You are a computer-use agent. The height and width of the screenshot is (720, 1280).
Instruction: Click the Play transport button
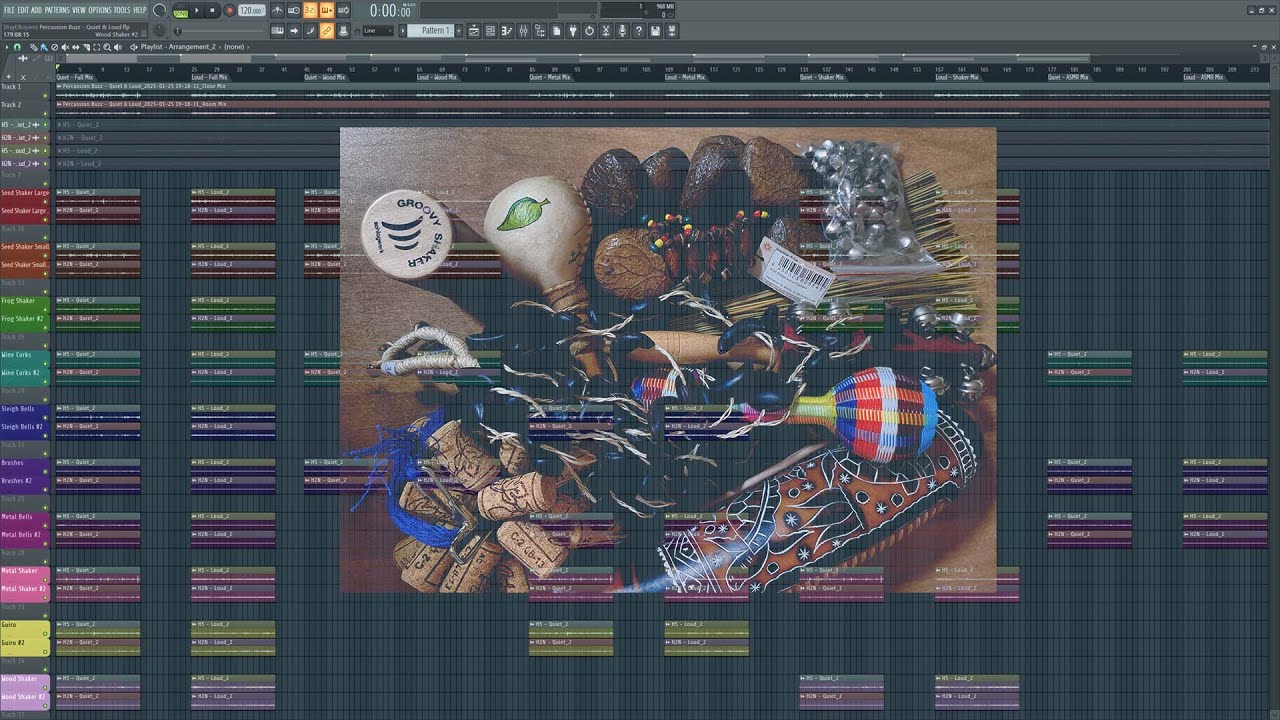tap(197, 10)
